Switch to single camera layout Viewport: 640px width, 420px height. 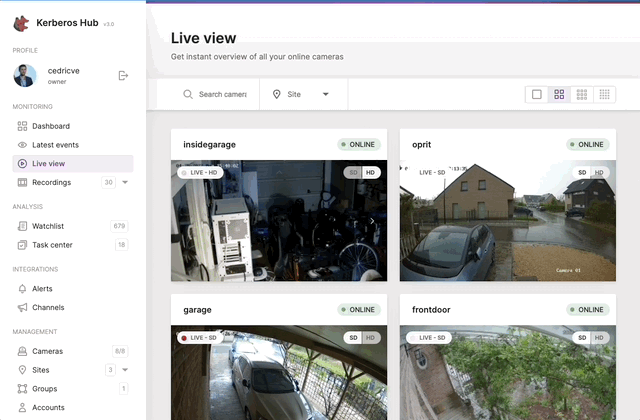click(x=537, y=94)
